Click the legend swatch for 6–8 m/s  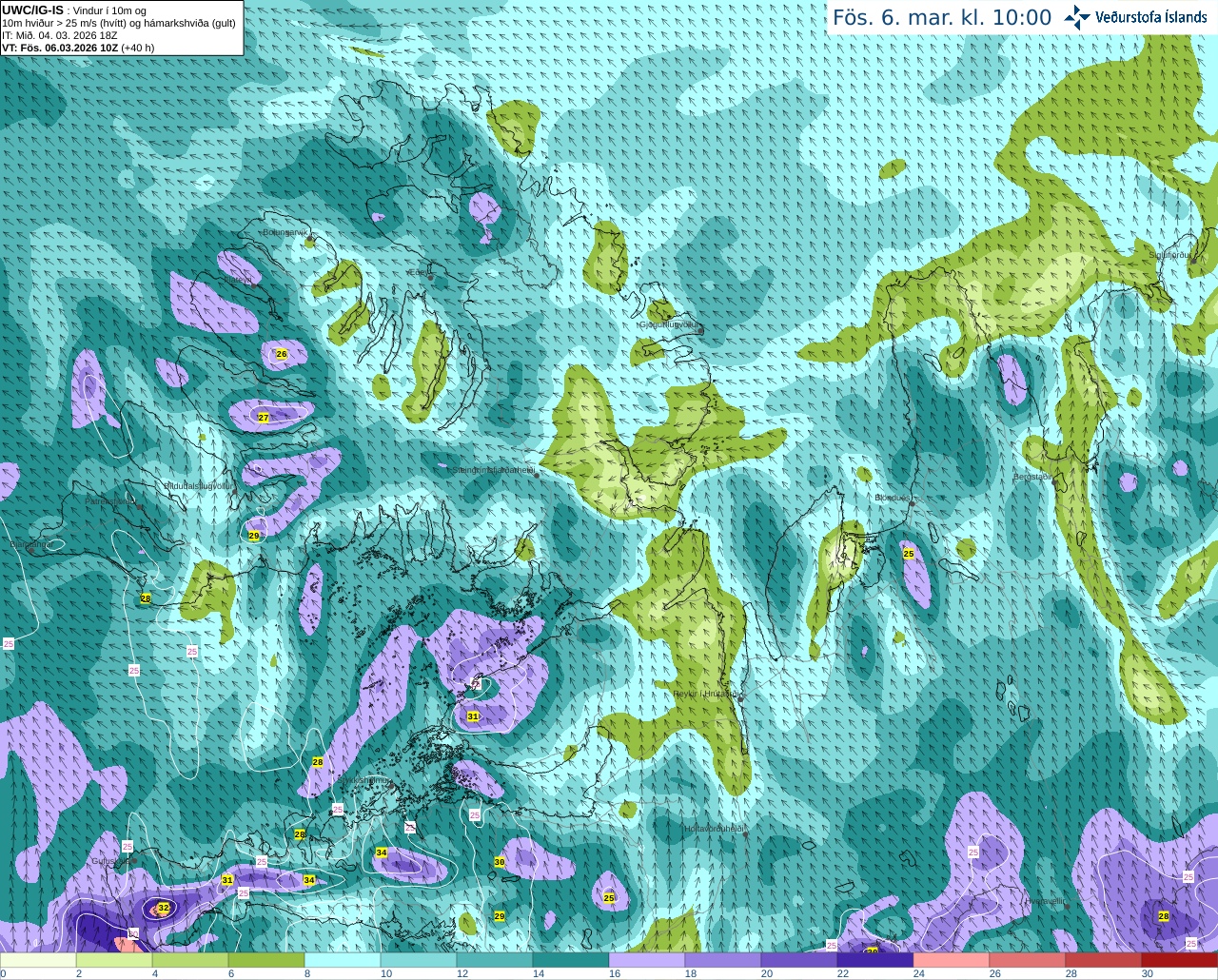(x=266, y=960)
